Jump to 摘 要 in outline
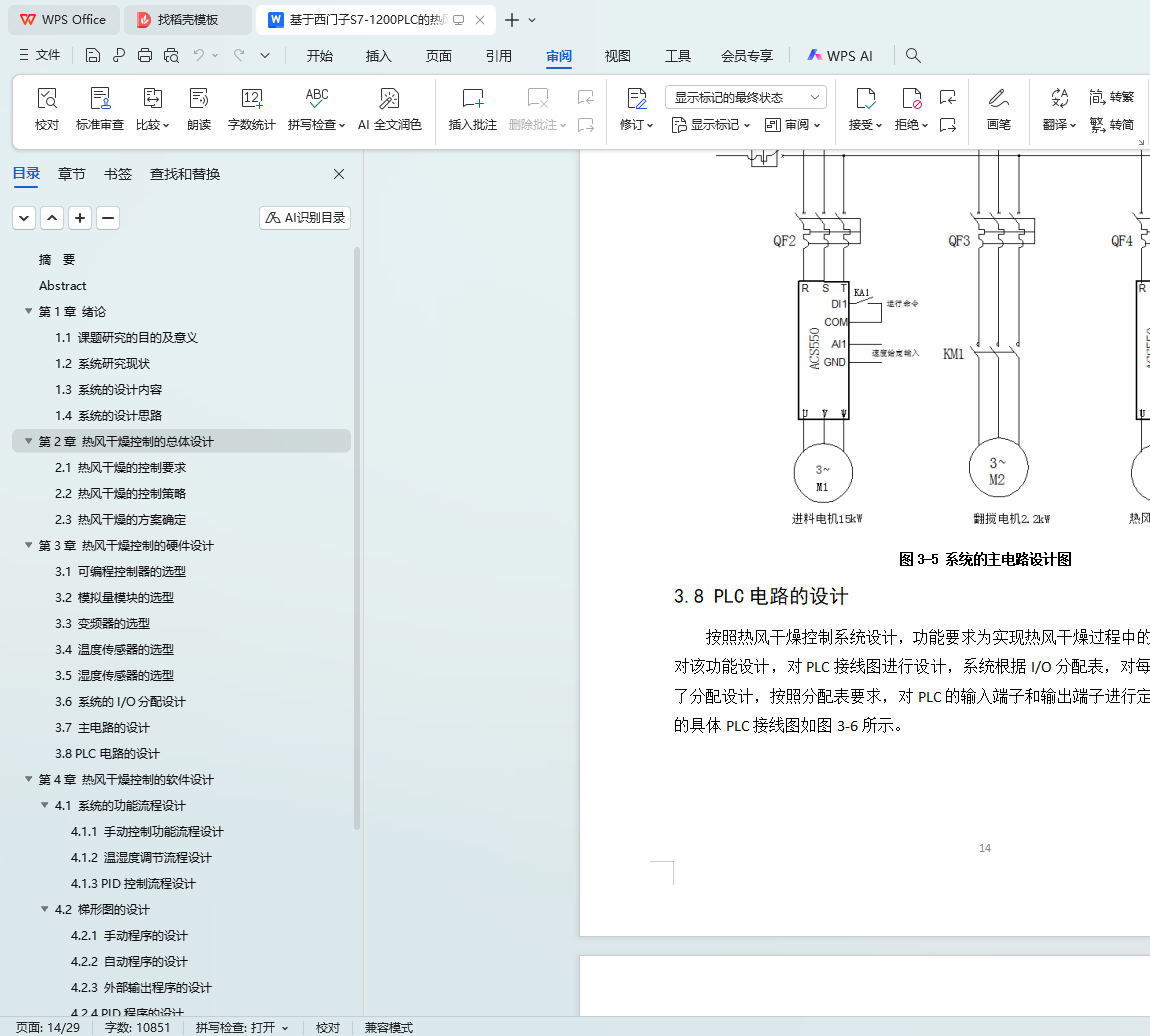 [57, 260]
